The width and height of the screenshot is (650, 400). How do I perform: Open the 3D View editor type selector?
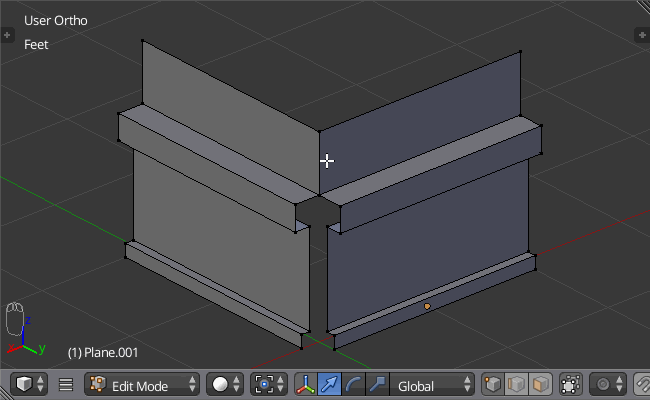pos(29,384)
